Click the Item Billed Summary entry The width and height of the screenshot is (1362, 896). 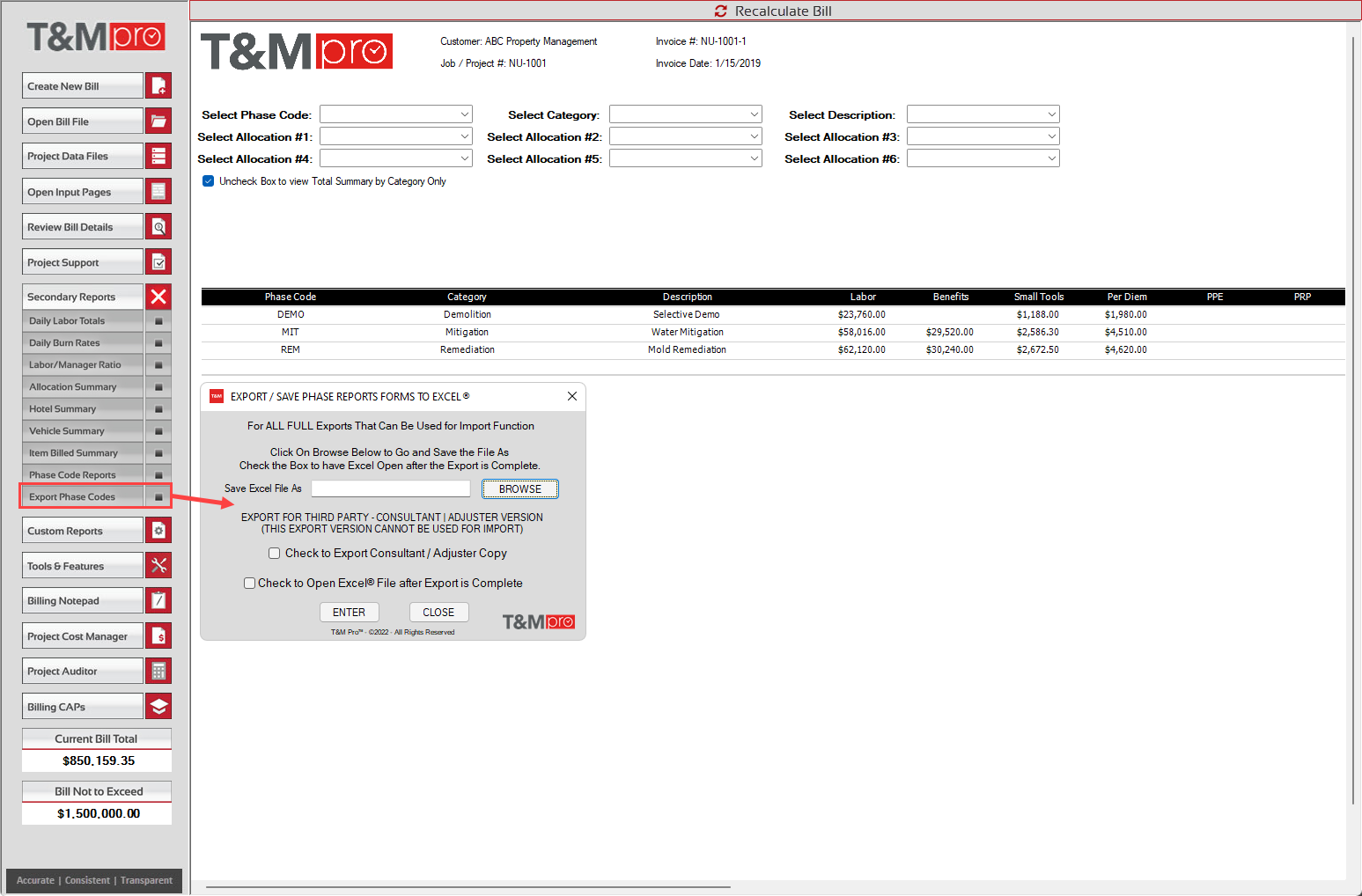(x=83, y=453)
